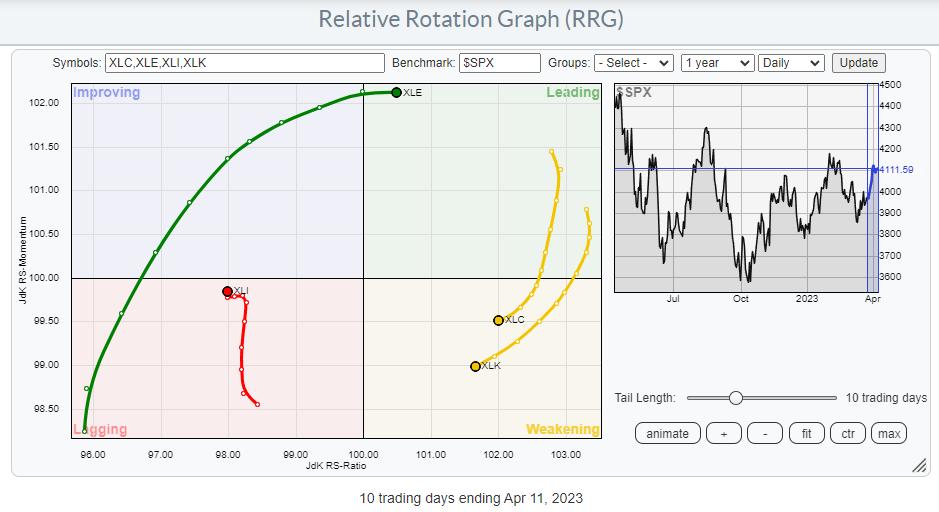Select the XLI red marker dot
The width and height of the screenshot is (939, 512).
228,292
